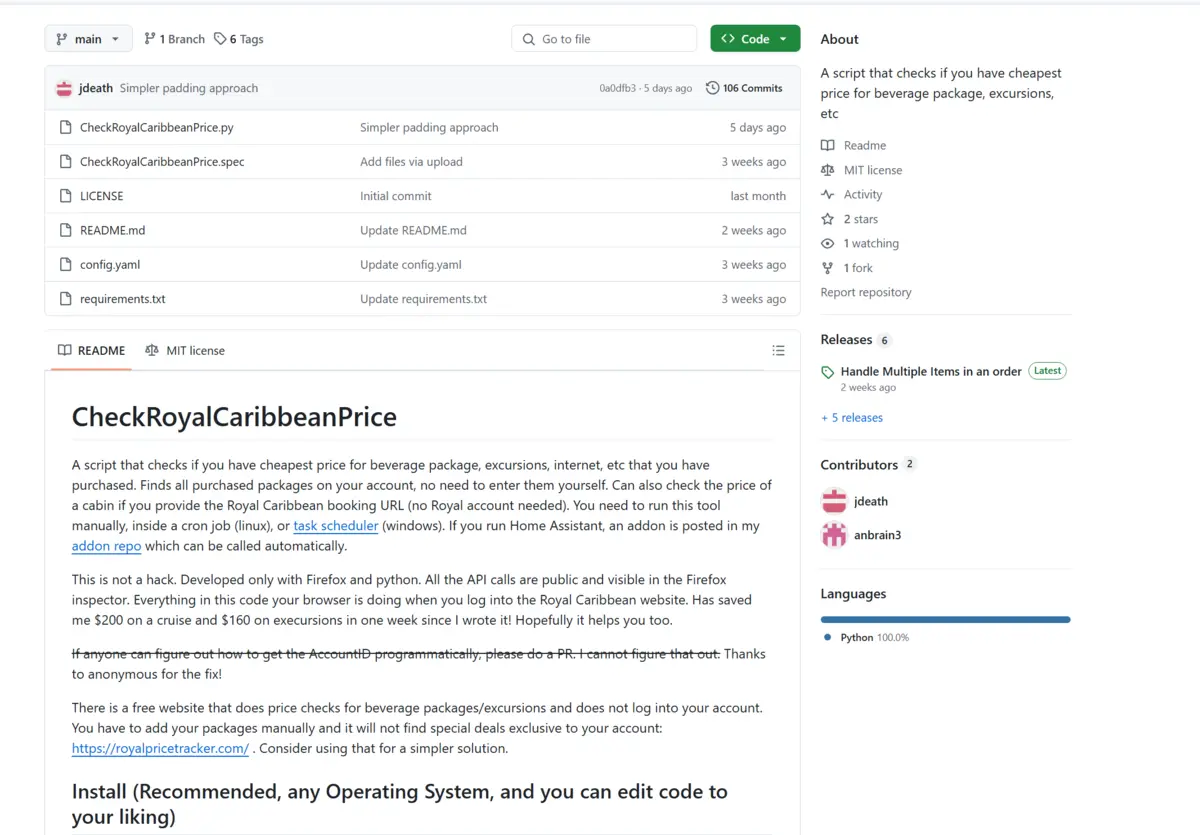The width and height of the screenshot is (1200, 835).
Task: Open the main branch selector dropdown
Action: click(88, 39)
